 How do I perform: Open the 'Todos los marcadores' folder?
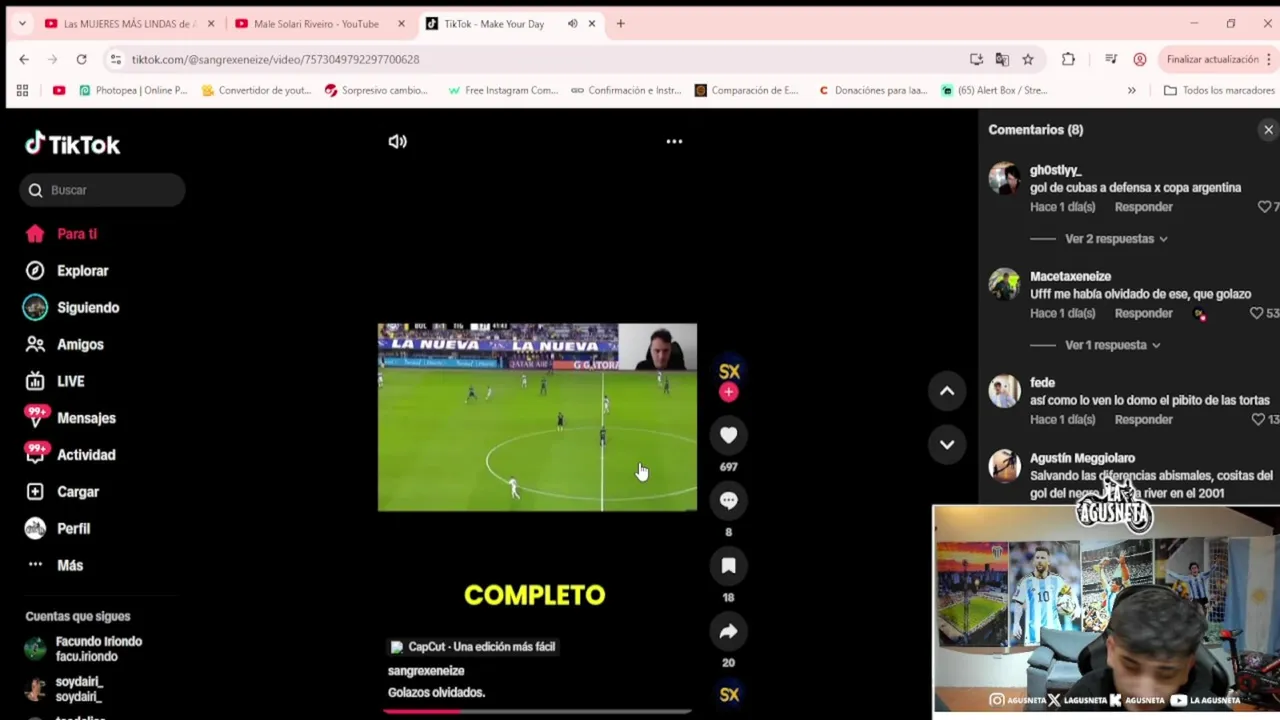(x=1218, y=90)
